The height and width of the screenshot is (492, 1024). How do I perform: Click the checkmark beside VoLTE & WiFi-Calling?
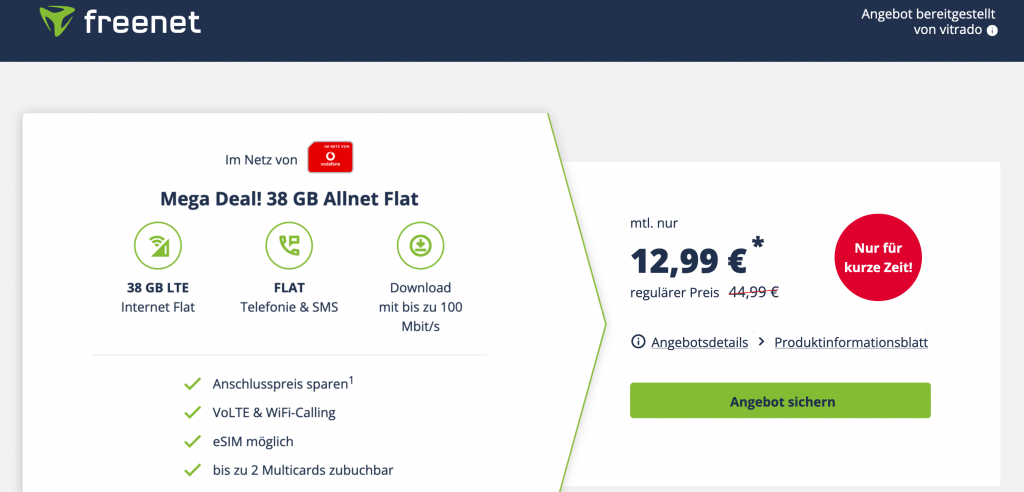192,412
